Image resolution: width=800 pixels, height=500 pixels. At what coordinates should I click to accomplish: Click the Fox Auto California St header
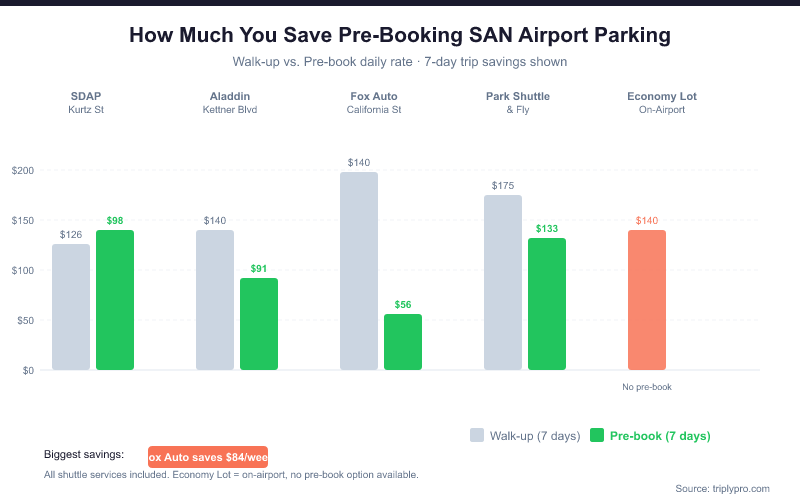[374, 102]
